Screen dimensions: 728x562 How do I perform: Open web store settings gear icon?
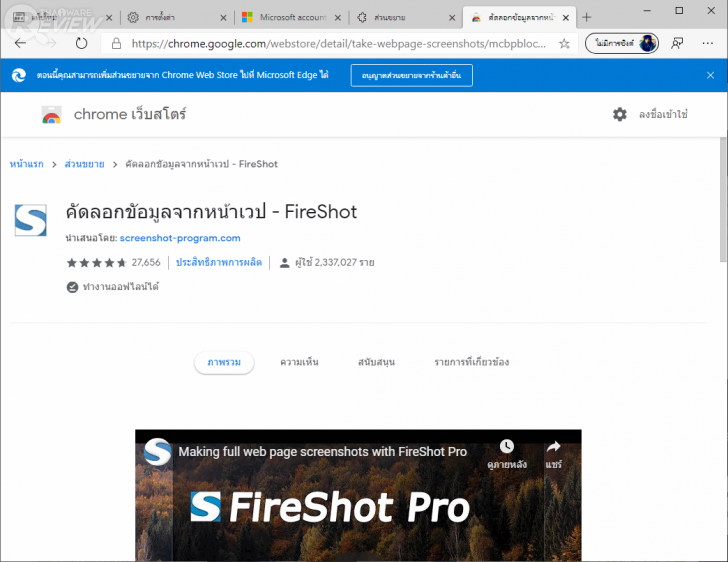tap(619, 114)
